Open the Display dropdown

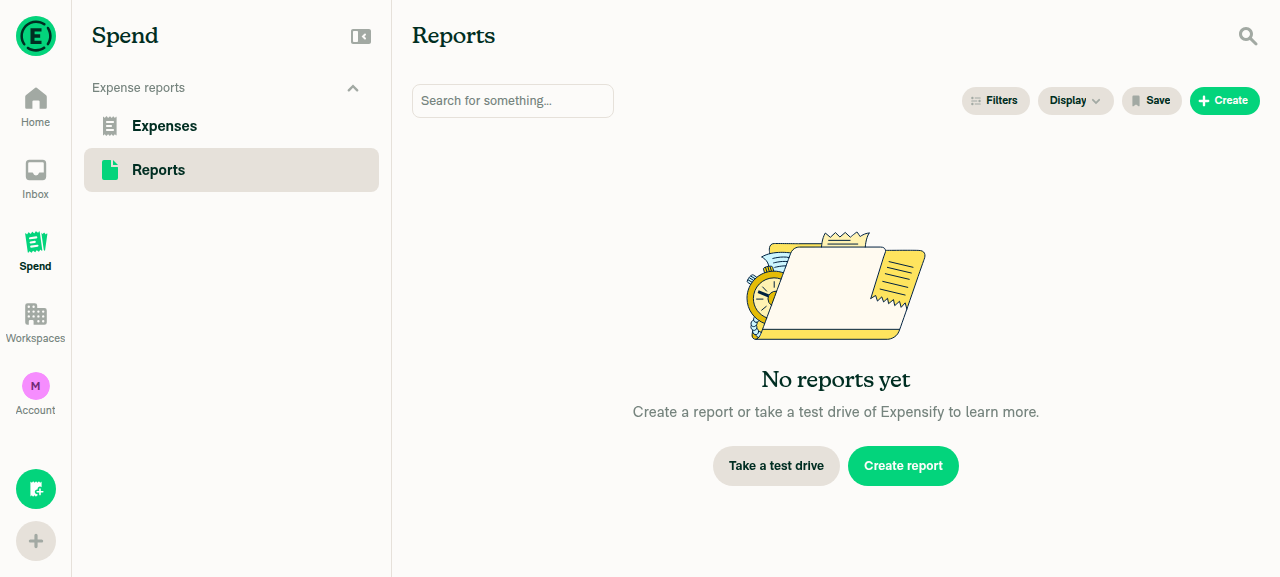tap(1076, 101)
